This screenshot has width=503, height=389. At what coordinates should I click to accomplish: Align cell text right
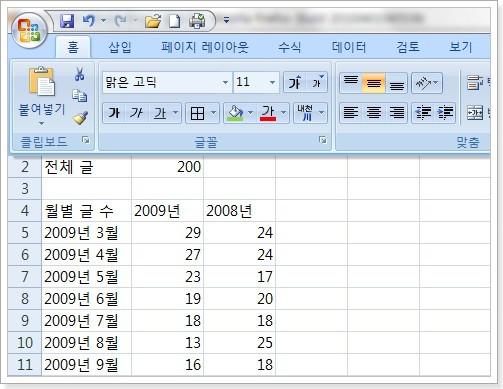coord(396,113)
